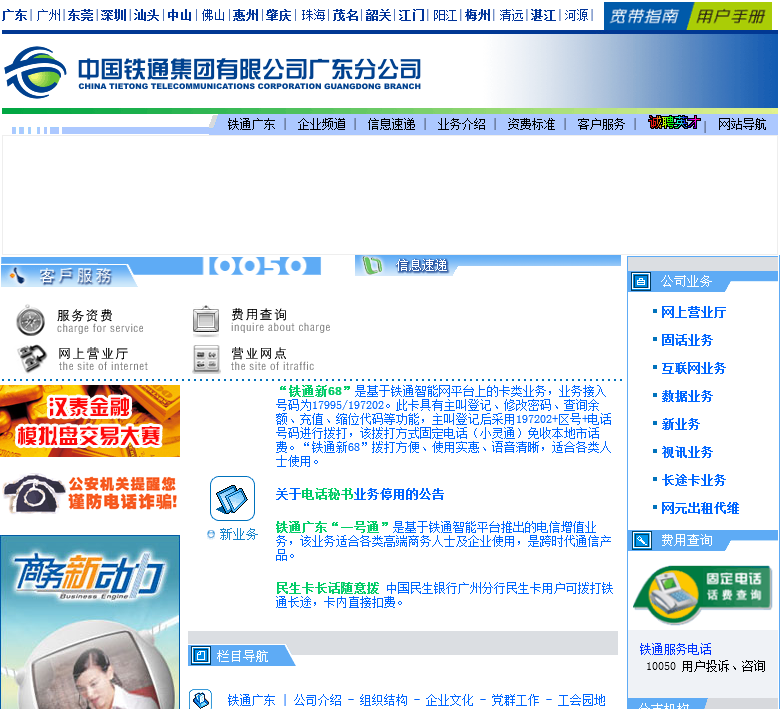Go to the 深圳 city link
The width and height of the screenshot is (780, 709).
pyautogui.click(x=113, y=15)
